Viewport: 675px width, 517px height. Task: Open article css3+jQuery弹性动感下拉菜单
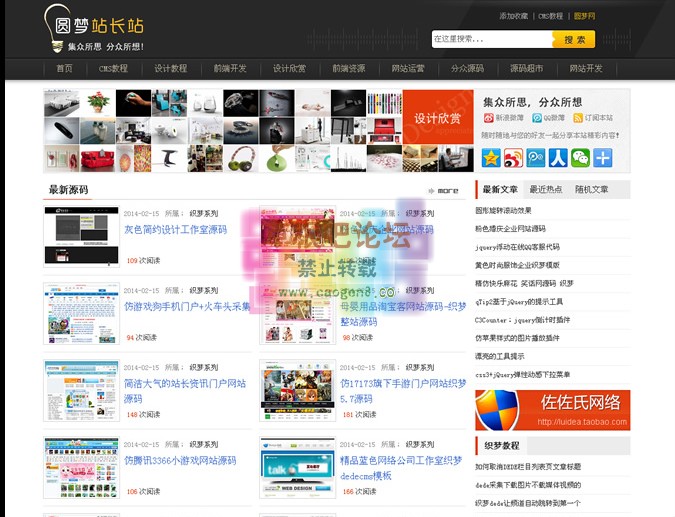coord(523,375)
